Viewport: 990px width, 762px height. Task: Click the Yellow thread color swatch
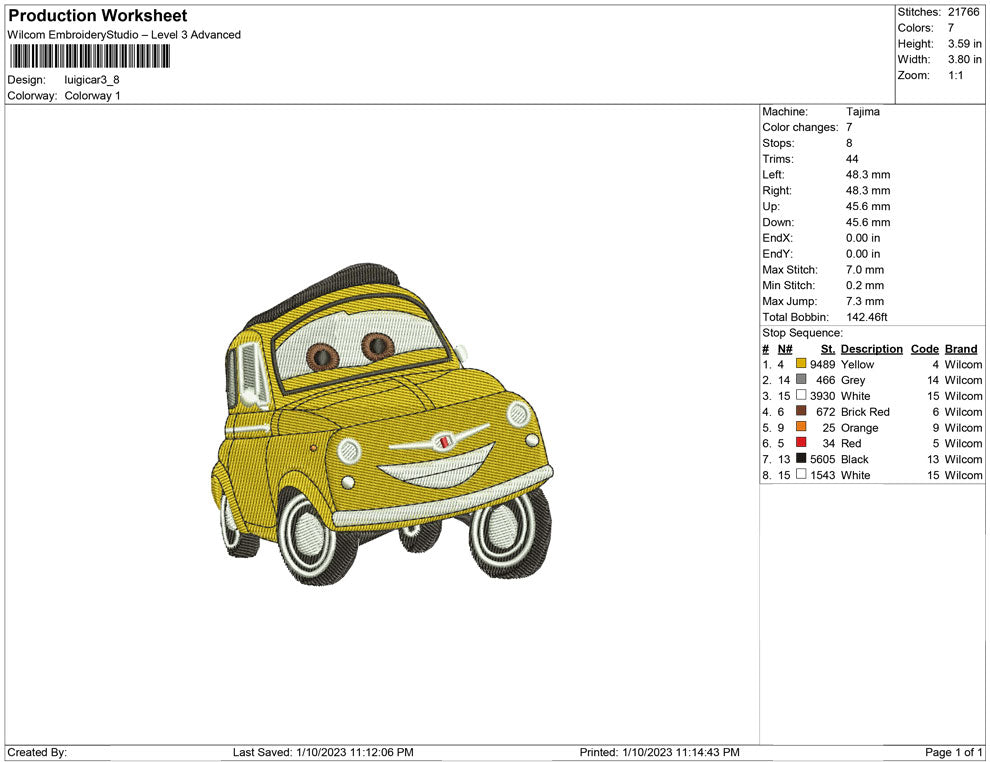[x=801, y=365]
